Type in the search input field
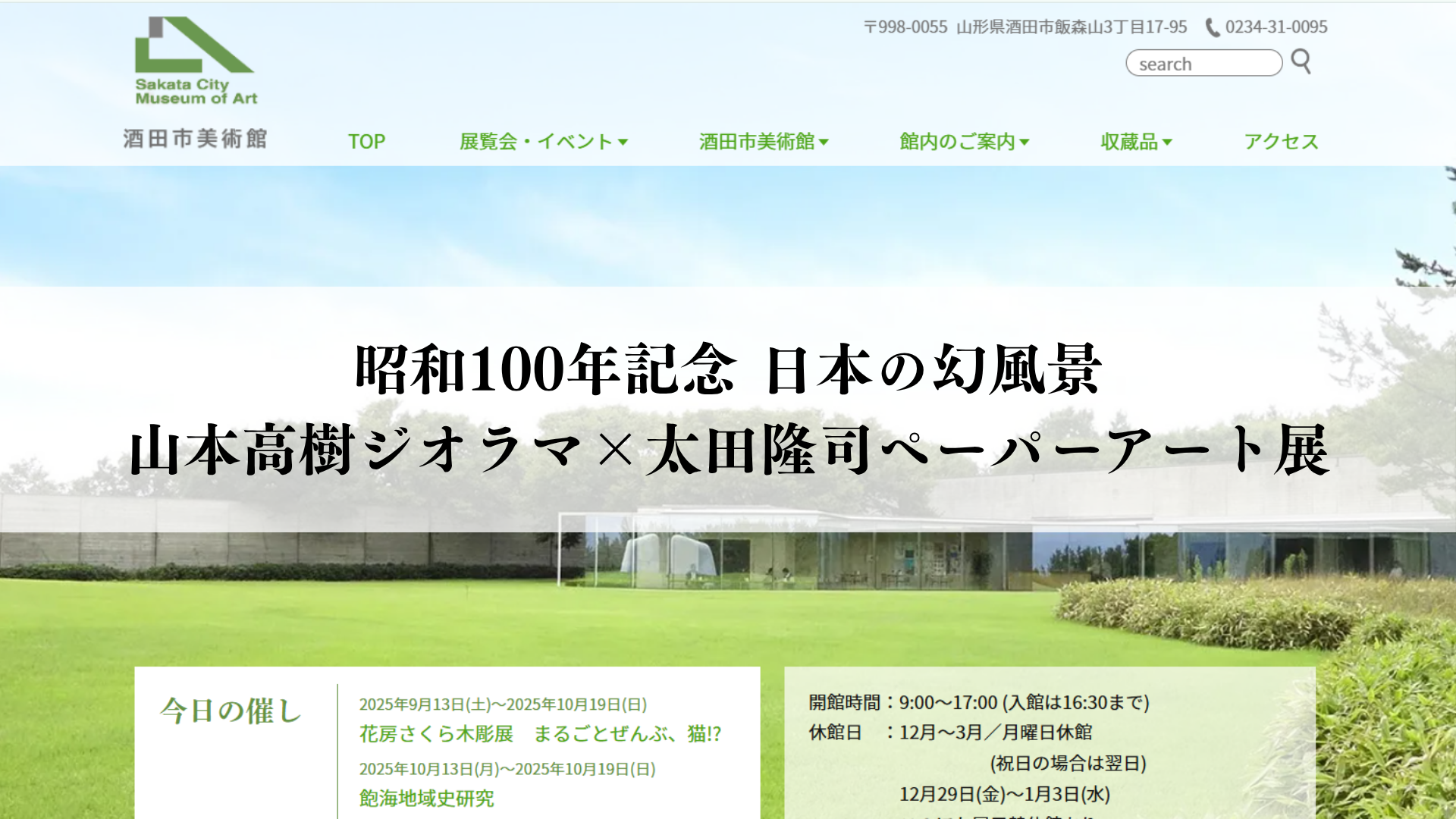The image size is (1456, 819). coord(1203,64)
